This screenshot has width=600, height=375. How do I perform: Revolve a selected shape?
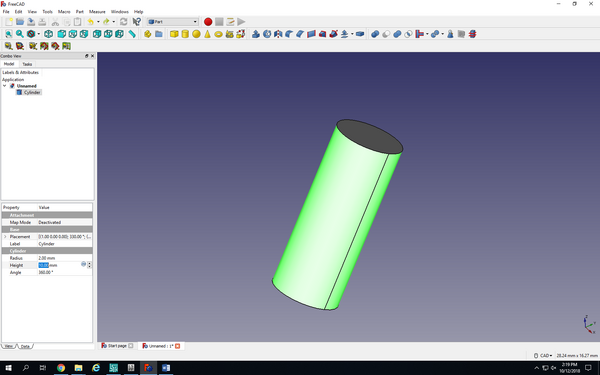tap(267, 34)
